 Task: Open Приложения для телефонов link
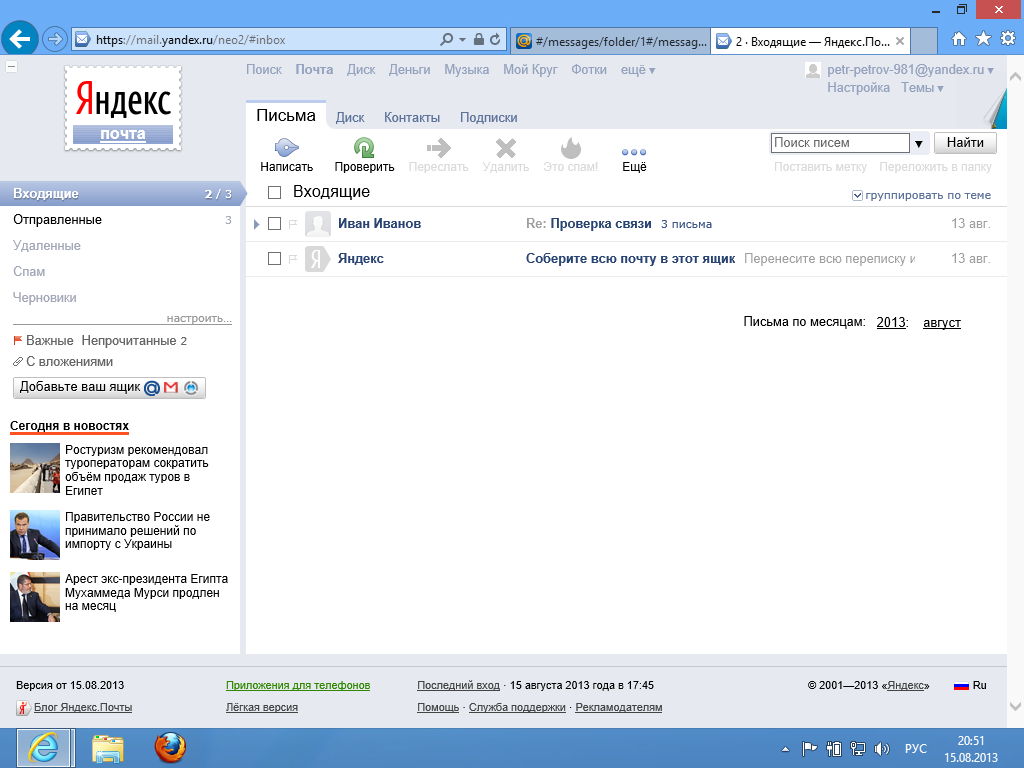pyautogui.click(x=298, y=685)
